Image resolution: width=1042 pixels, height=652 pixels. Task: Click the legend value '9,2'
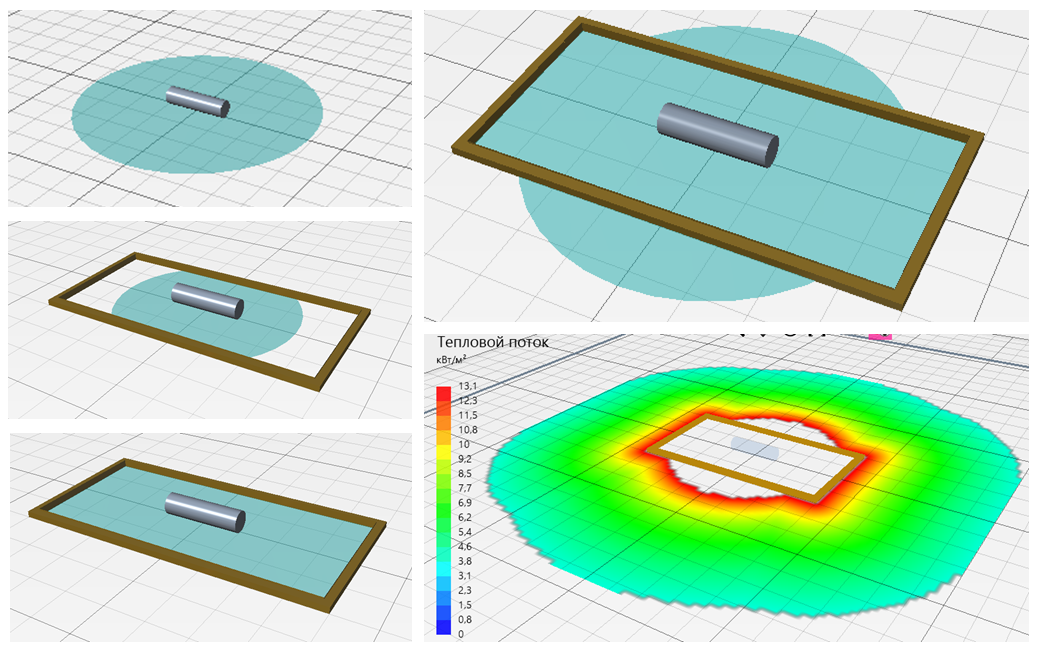[x=465, y=459]
